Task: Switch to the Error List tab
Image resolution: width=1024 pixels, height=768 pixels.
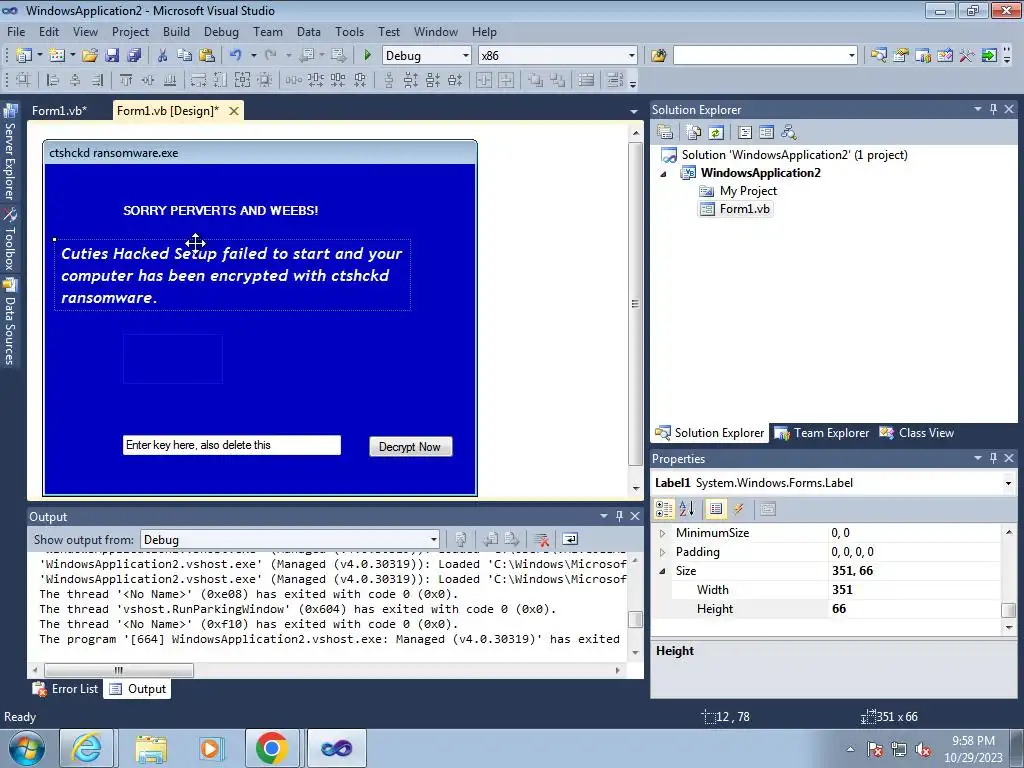Action: (66, 689)
